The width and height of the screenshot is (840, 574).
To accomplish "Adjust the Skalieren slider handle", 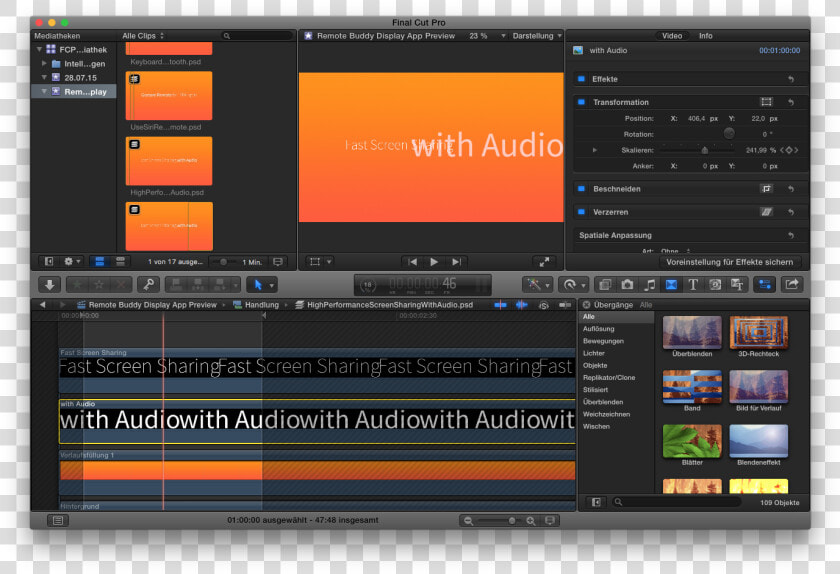I will point(704,150).
